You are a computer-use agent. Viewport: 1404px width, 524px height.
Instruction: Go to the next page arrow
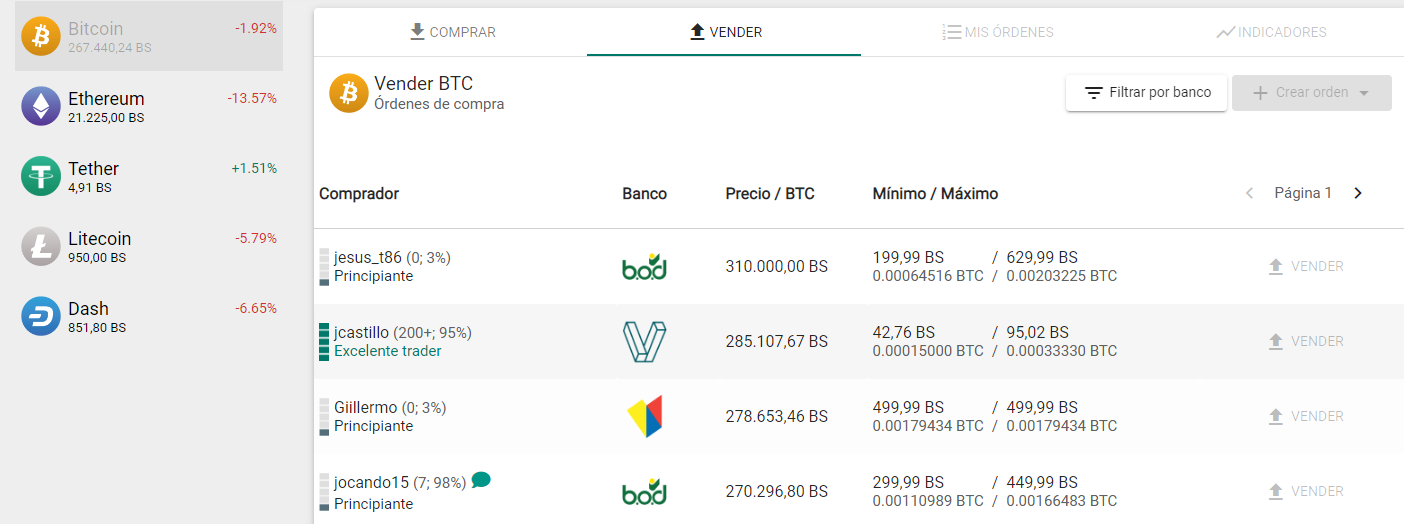tap(1357, 193)
